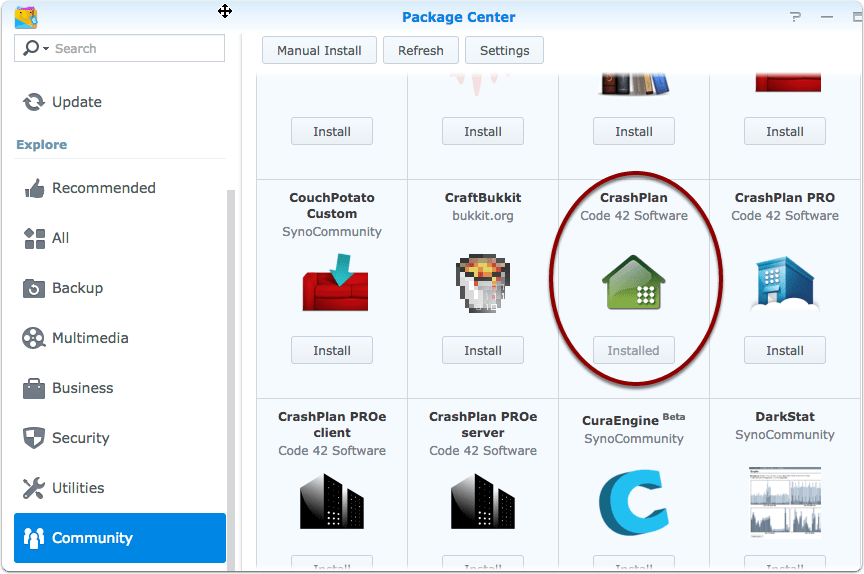The height and width of the screenshot is (574, 864).
Task: Click the Community people icon
Action: pyautogui.click(x=34, y=538)
